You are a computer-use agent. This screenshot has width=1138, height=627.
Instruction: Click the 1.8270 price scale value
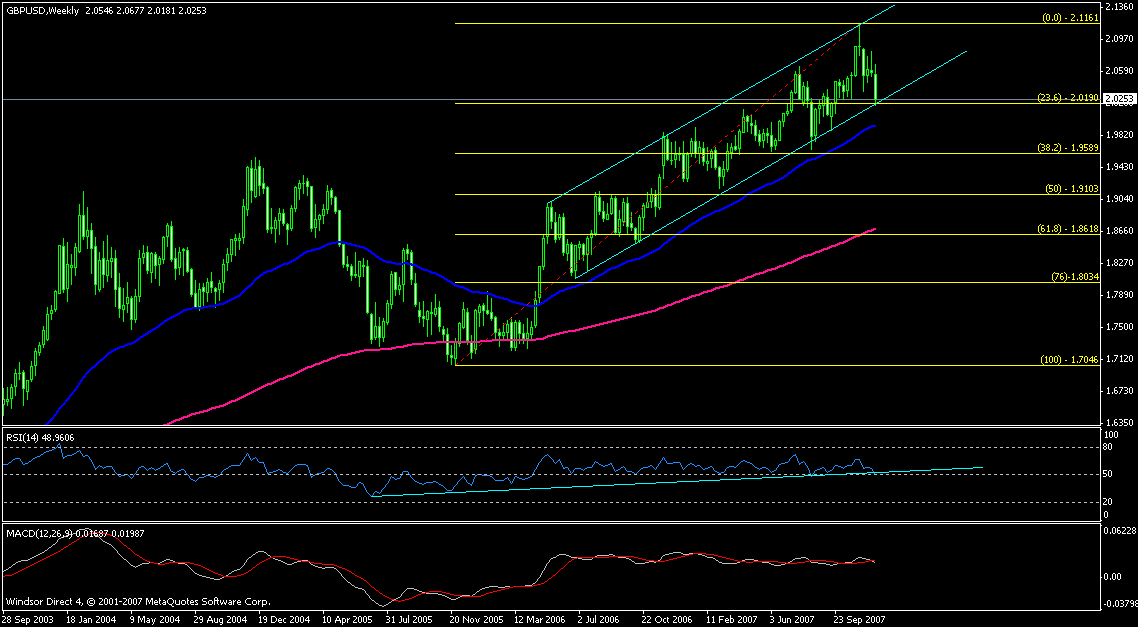(x=1118, y=262)
